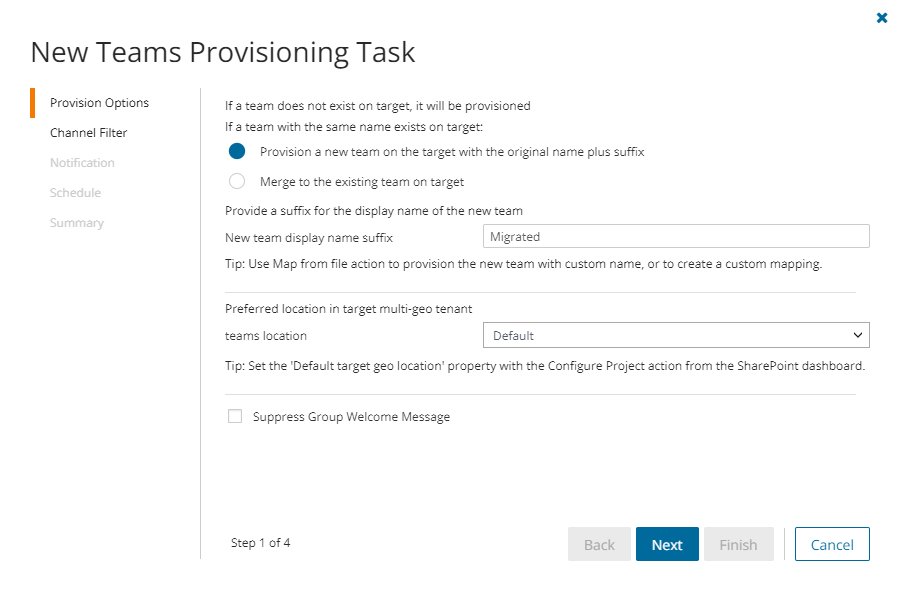Go to the Notification step
The height and width of the screenshot is (591, 900).
[82, 163]
